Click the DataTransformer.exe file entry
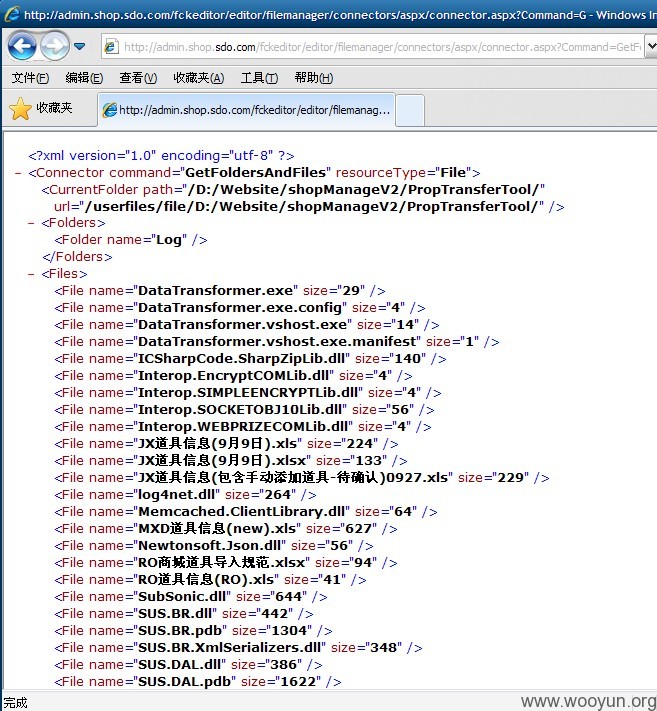657x711 pixels. coord(220,291)
